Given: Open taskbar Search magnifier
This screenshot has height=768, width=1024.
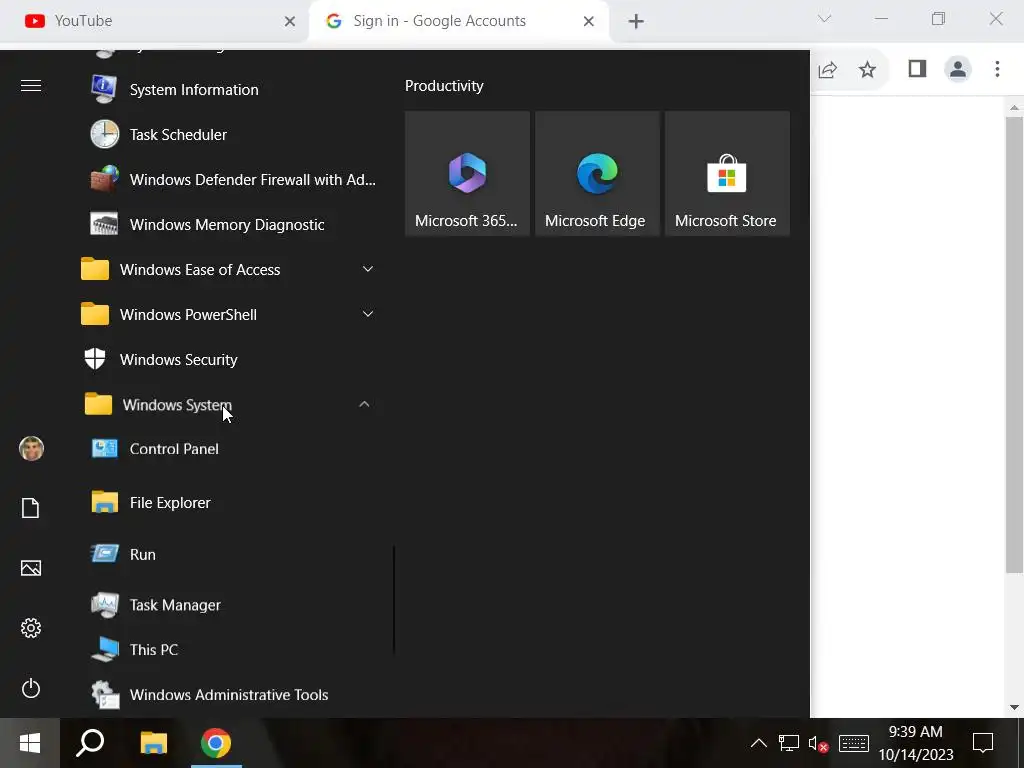Looking at the screenshot, I should (90, 743).
